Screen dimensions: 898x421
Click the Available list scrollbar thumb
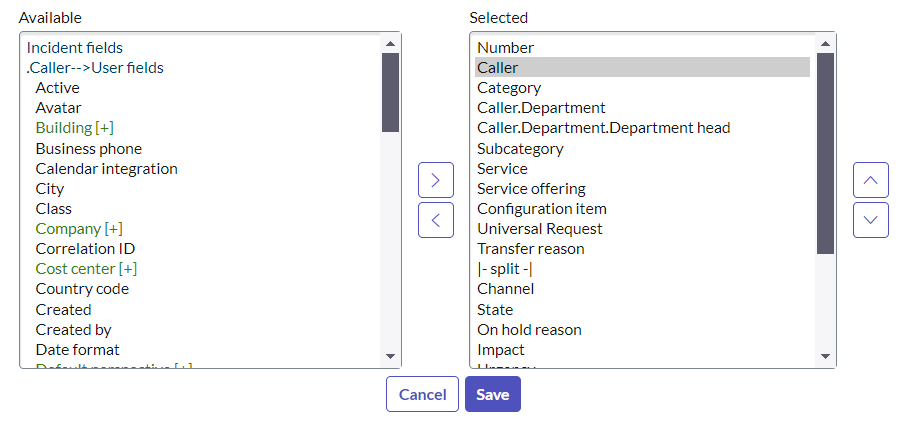390,92
